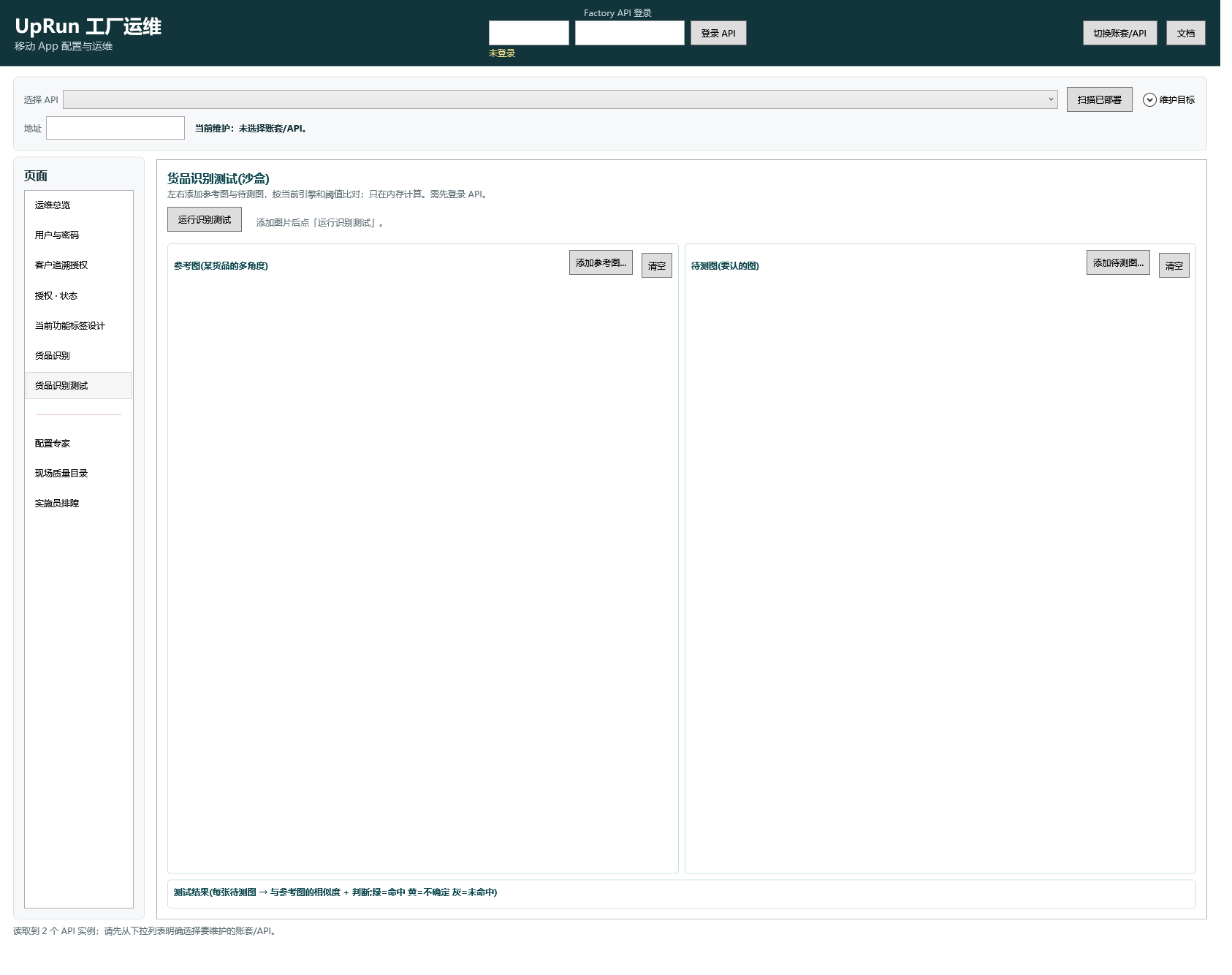Go to 用户与密码 page
The image size is (1232, 975).
(79, 235)
